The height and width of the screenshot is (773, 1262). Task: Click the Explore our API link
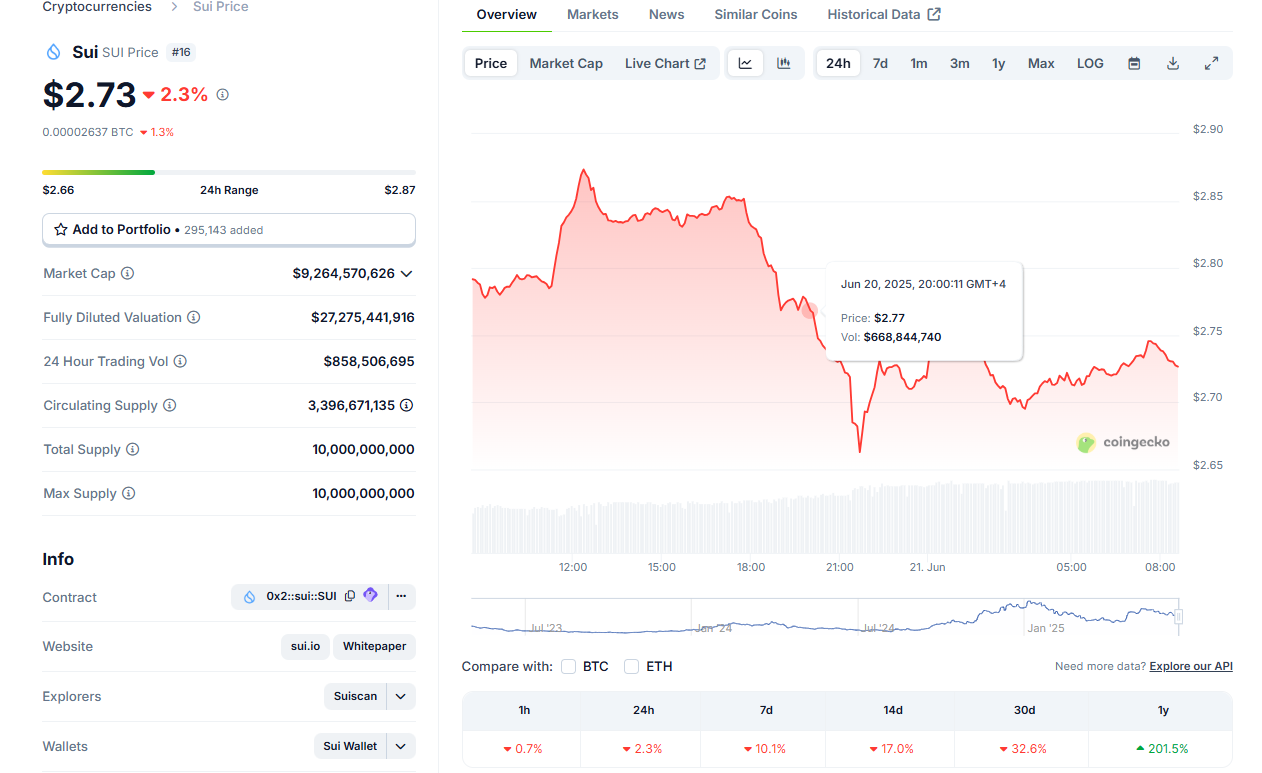[1191, 666]
